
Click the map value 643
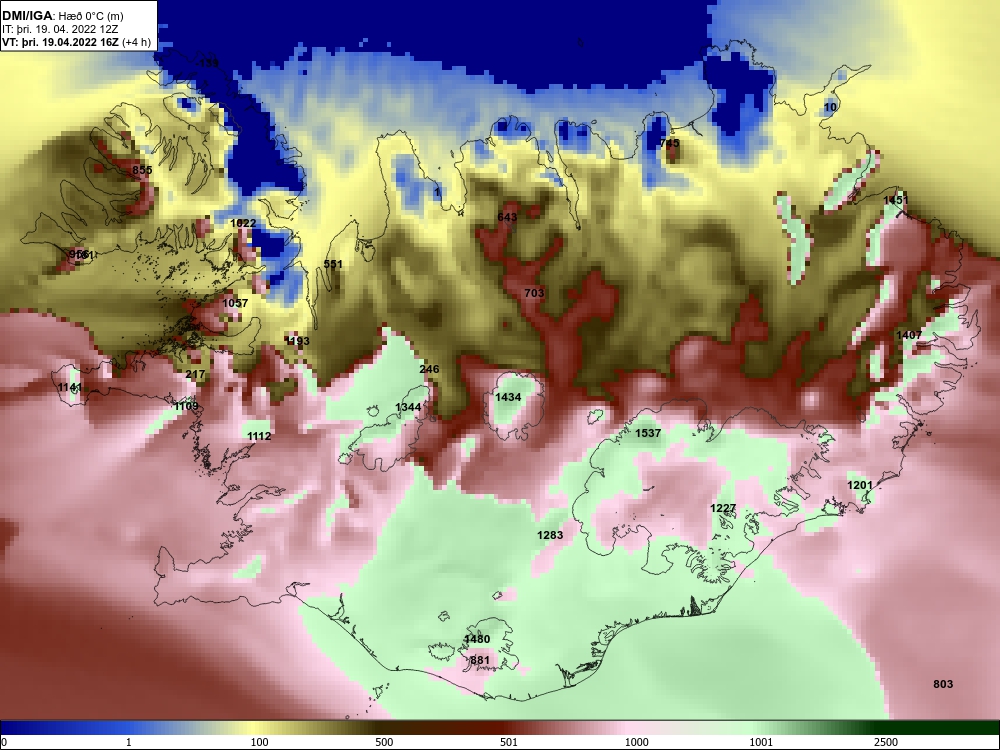[x=507, y=217]
